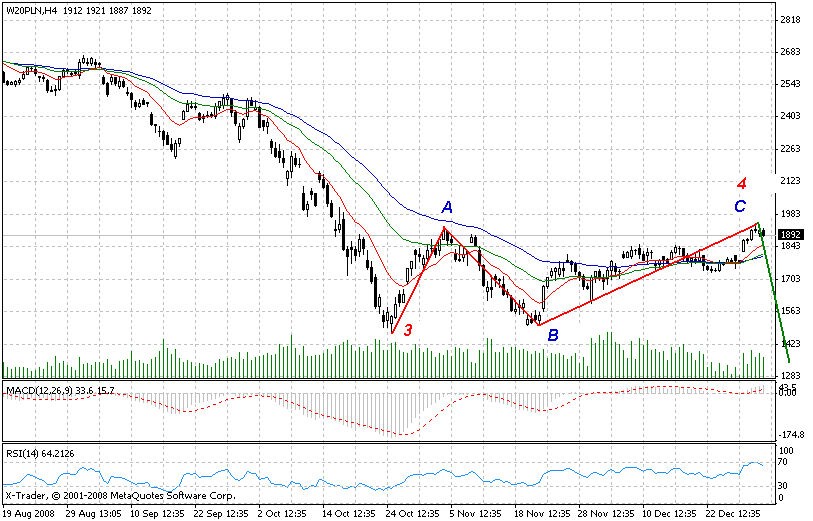Click the 5 Nov 12:35 date label
The height and width of the screenshot is (521, 813).
(x=475, y=514)
